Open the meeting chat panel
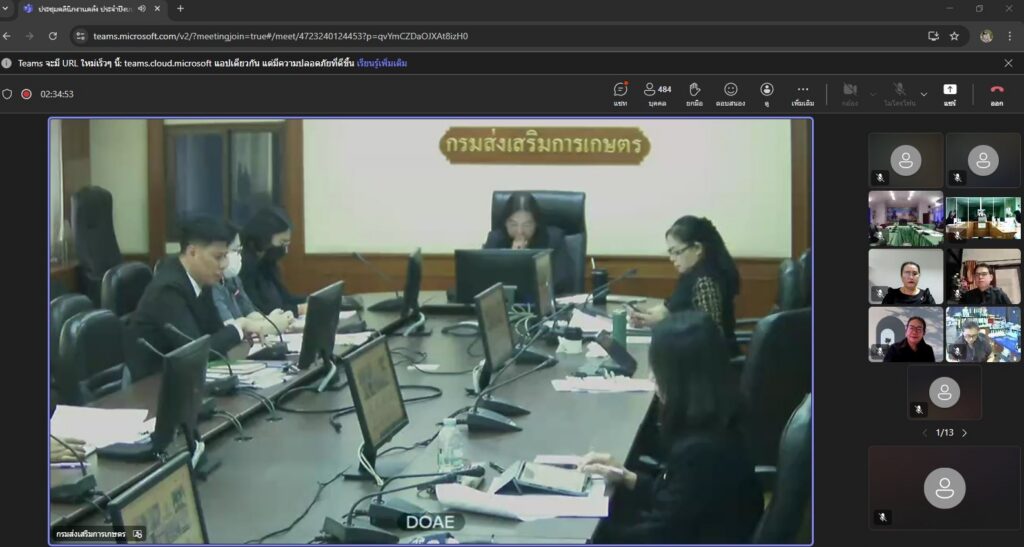This screenshot has width=1024, height=547. tap(620, 93)
